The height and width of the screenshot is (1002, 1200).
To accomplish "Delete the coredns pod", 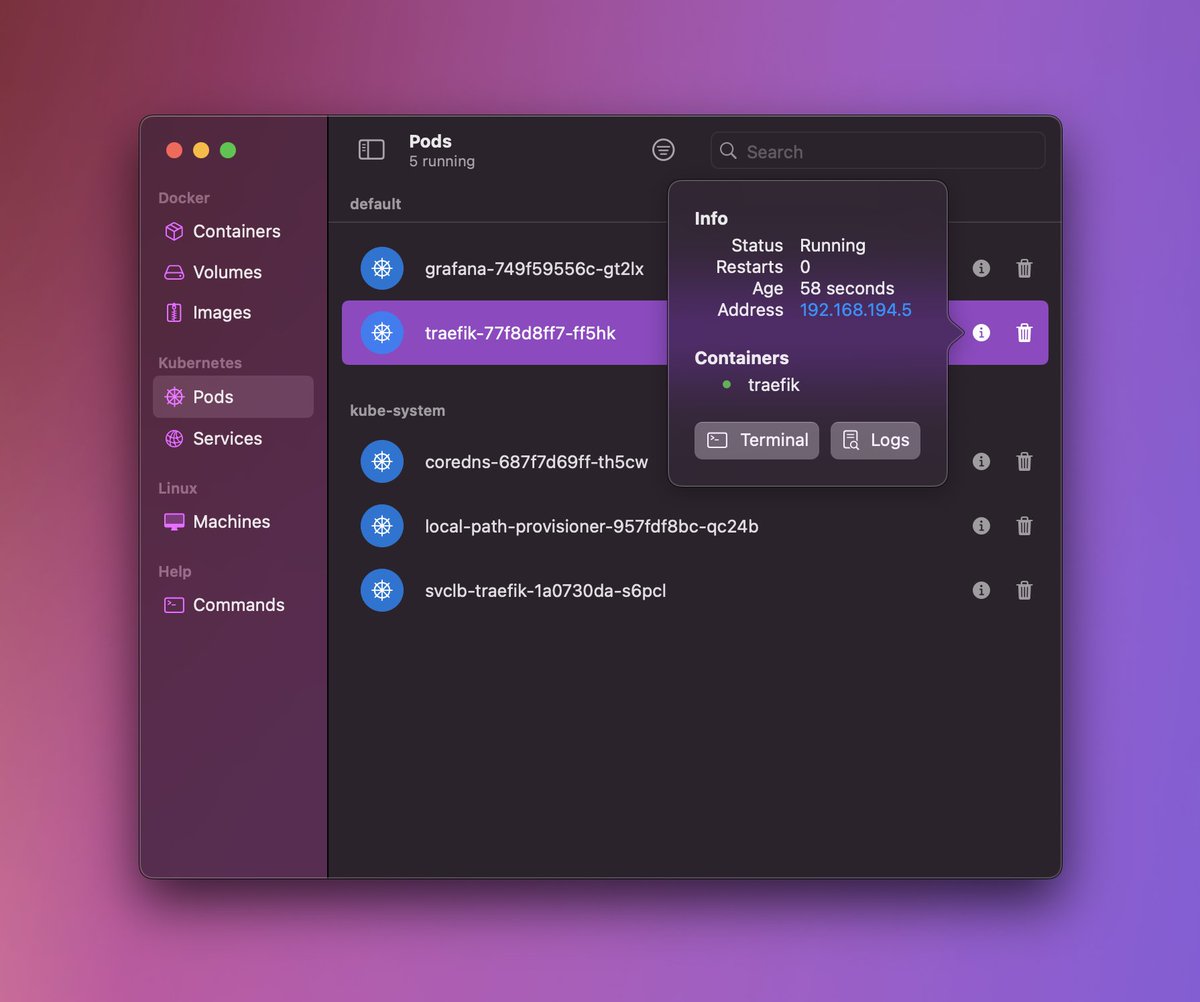I will [x=1024, y=462].
